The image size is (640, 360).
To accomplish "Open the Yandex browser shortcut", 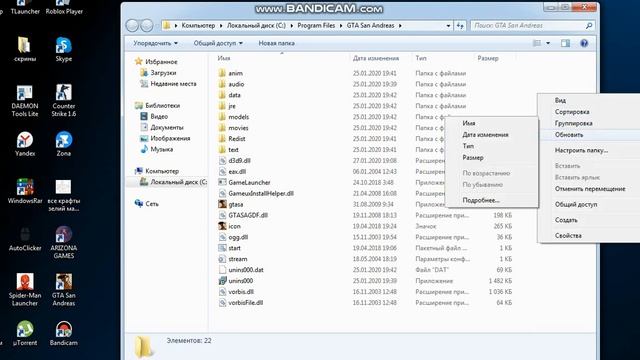I will point(24,144).
